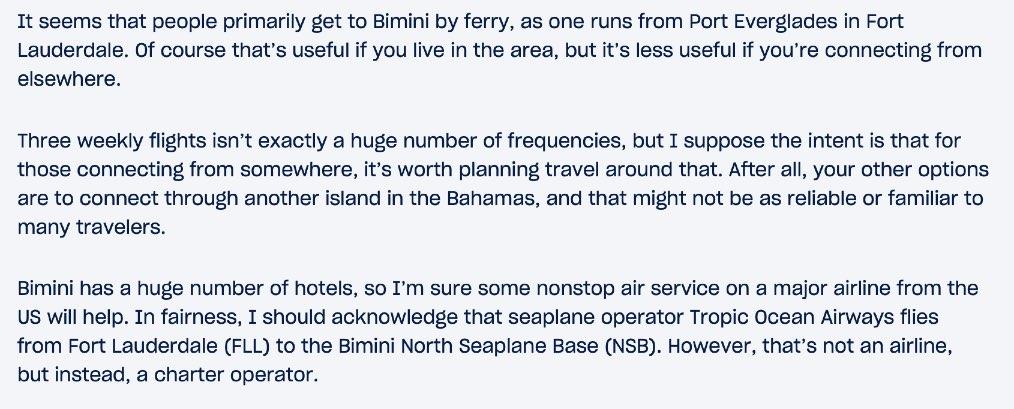Click the words 'Port Everglades'
Screen dimensions: 1014x409
click(760, 22)
